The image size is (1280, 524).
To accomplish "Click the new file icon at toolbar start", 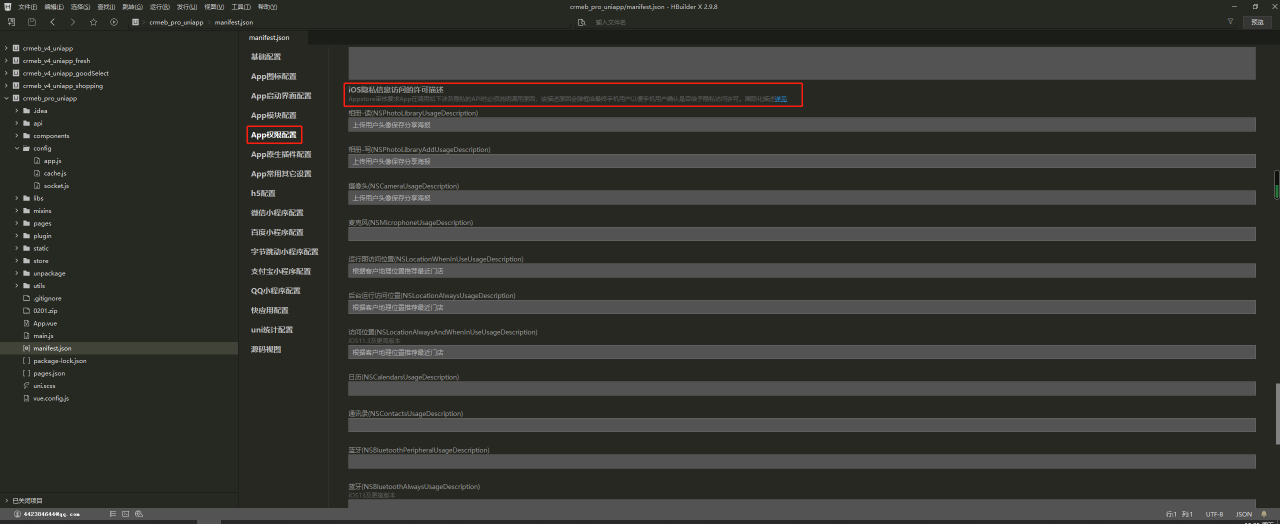I will (x=12, y=21).
